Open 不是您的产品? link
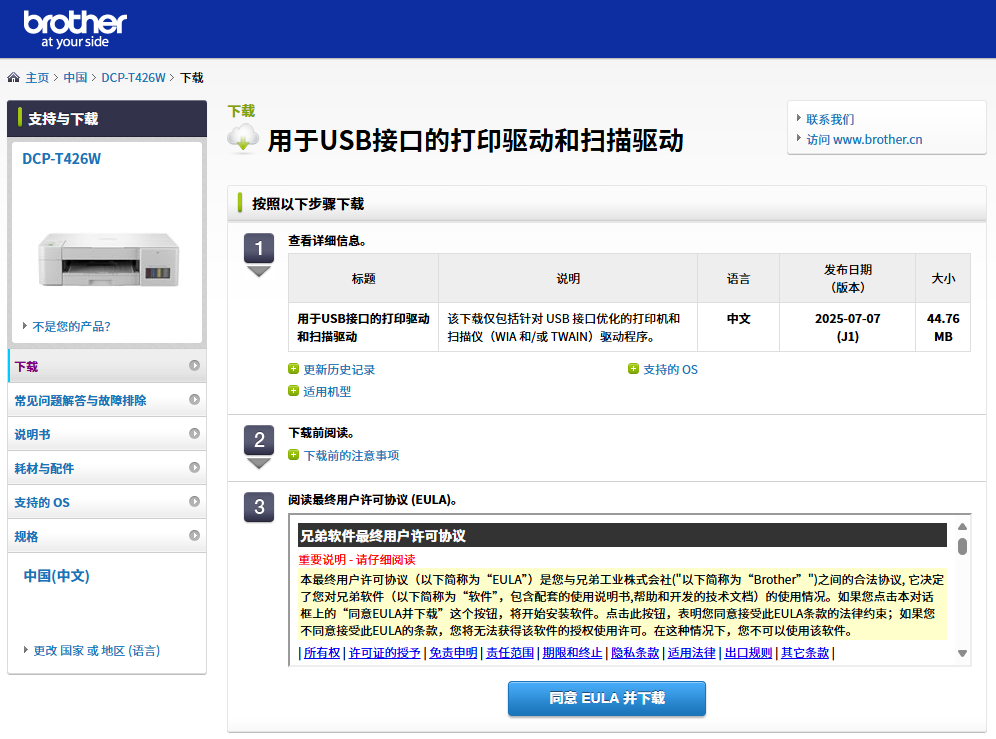Image resolution: width=996 pixels, height=739 pixels. click(x=71, y=327)
